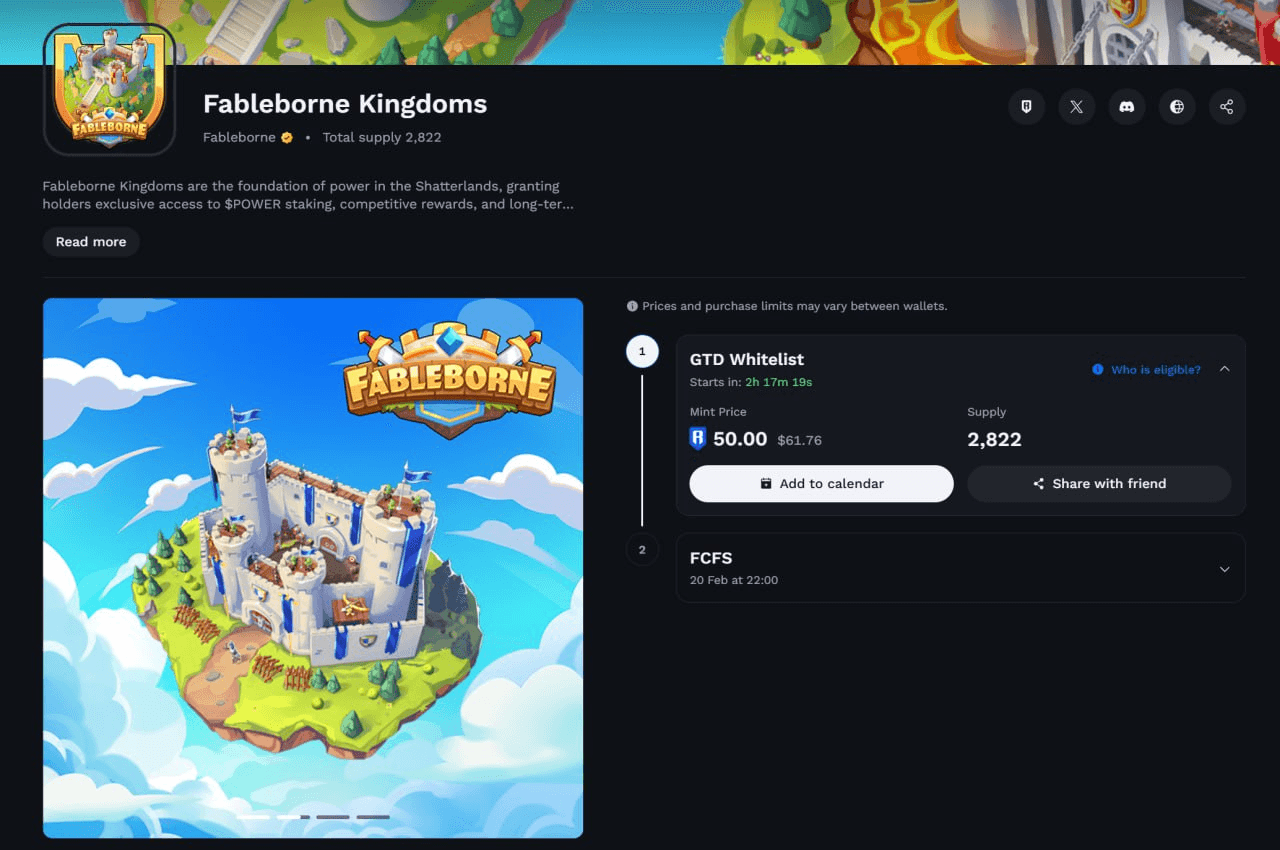The height and width of the screenshot is (850, 1280).
Task: Click the Ronin token icon by mint price
Action: 698,438
